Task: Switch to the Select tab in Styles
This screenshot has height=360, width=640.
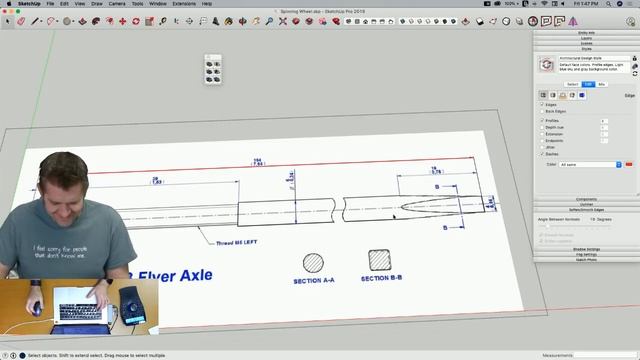Action: click(x=573, y=84)
